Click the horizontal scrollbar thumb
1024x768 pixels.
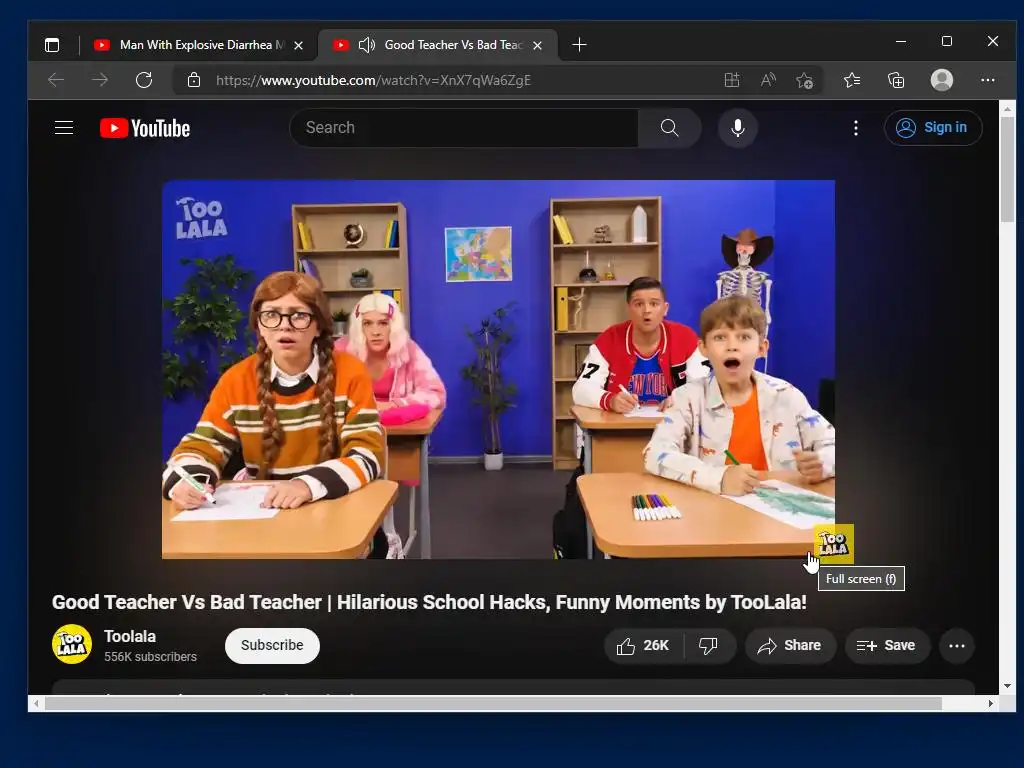point(493,703)
